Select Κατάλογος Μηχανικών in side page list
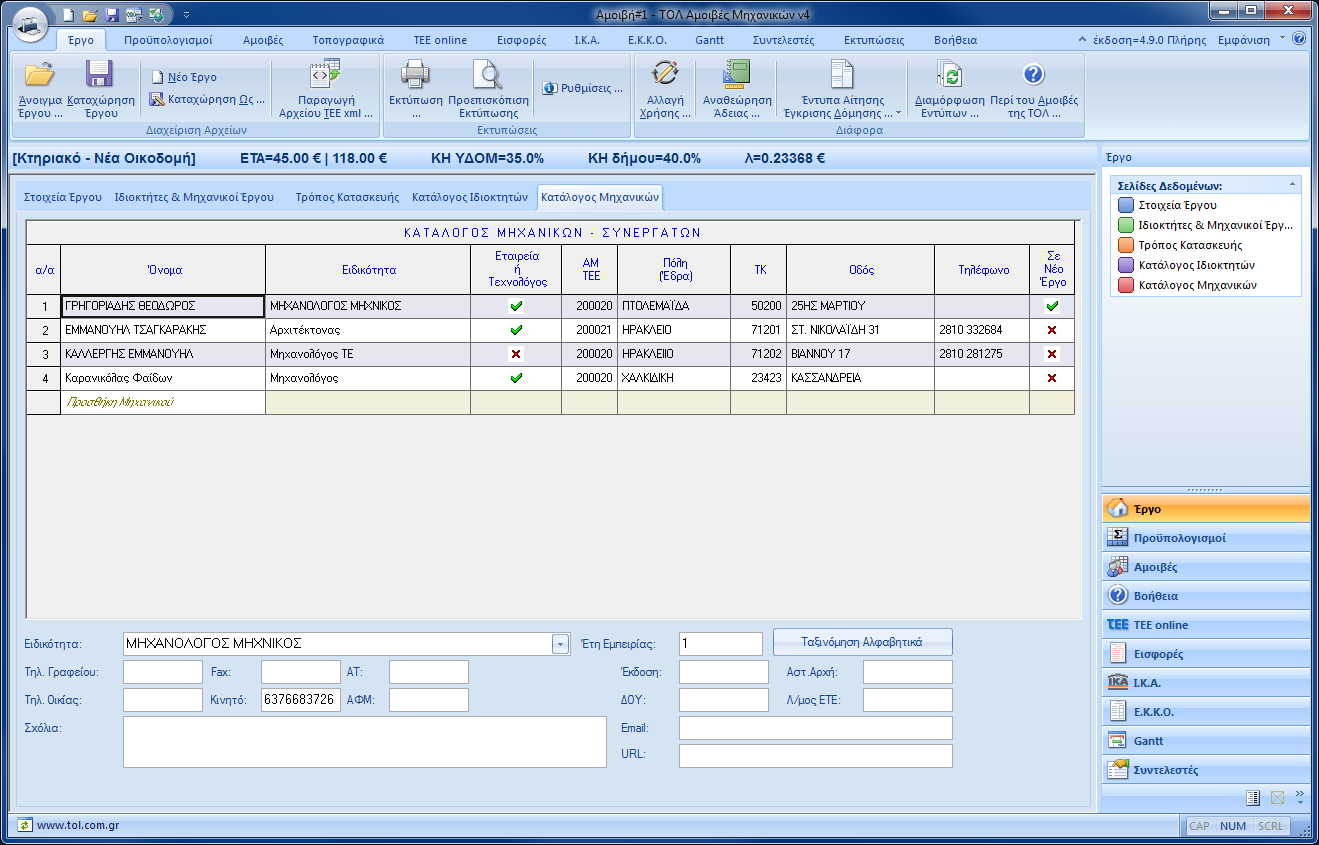The image size is (1319, 845). [1186, 285]
